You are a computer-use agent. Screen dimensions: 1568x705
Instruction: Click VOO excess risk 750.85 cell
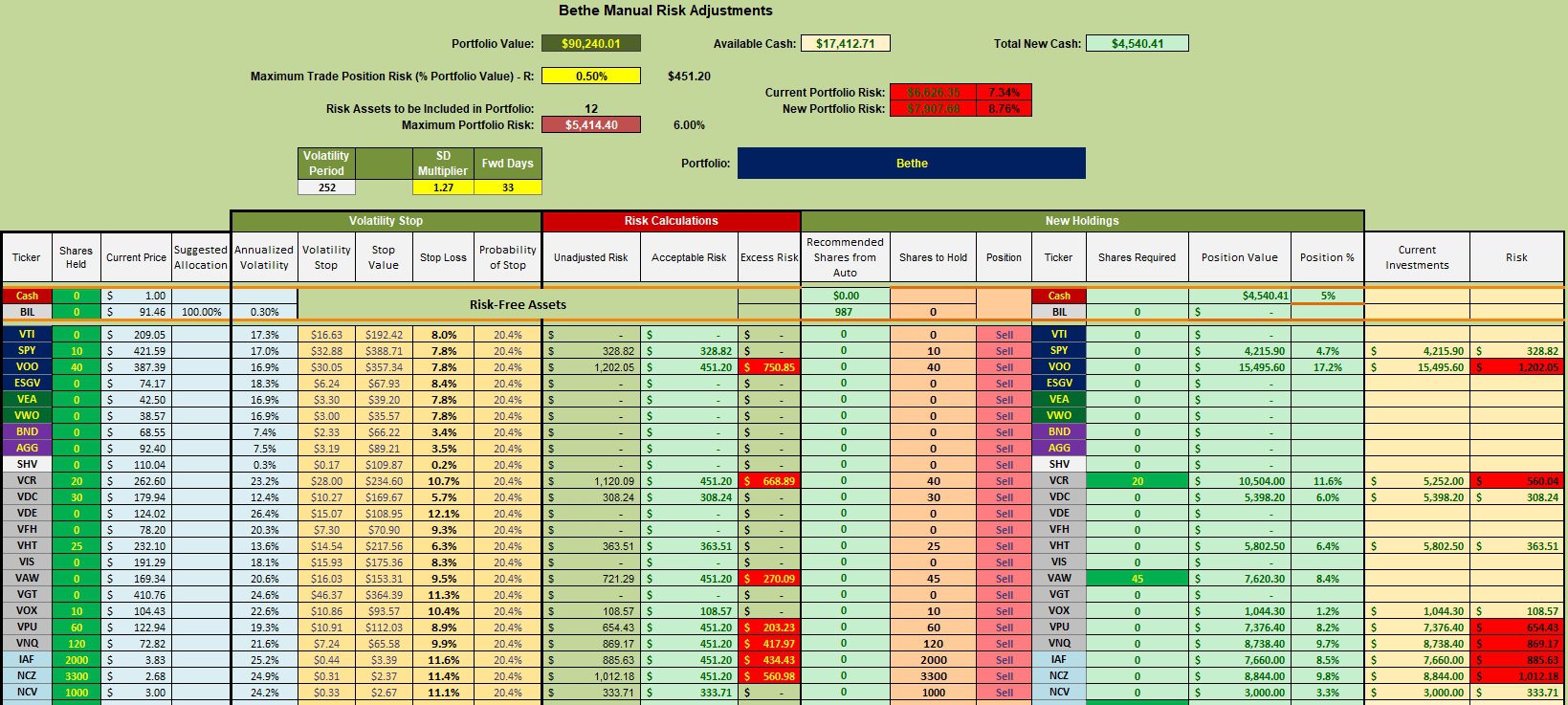[769, 367]
